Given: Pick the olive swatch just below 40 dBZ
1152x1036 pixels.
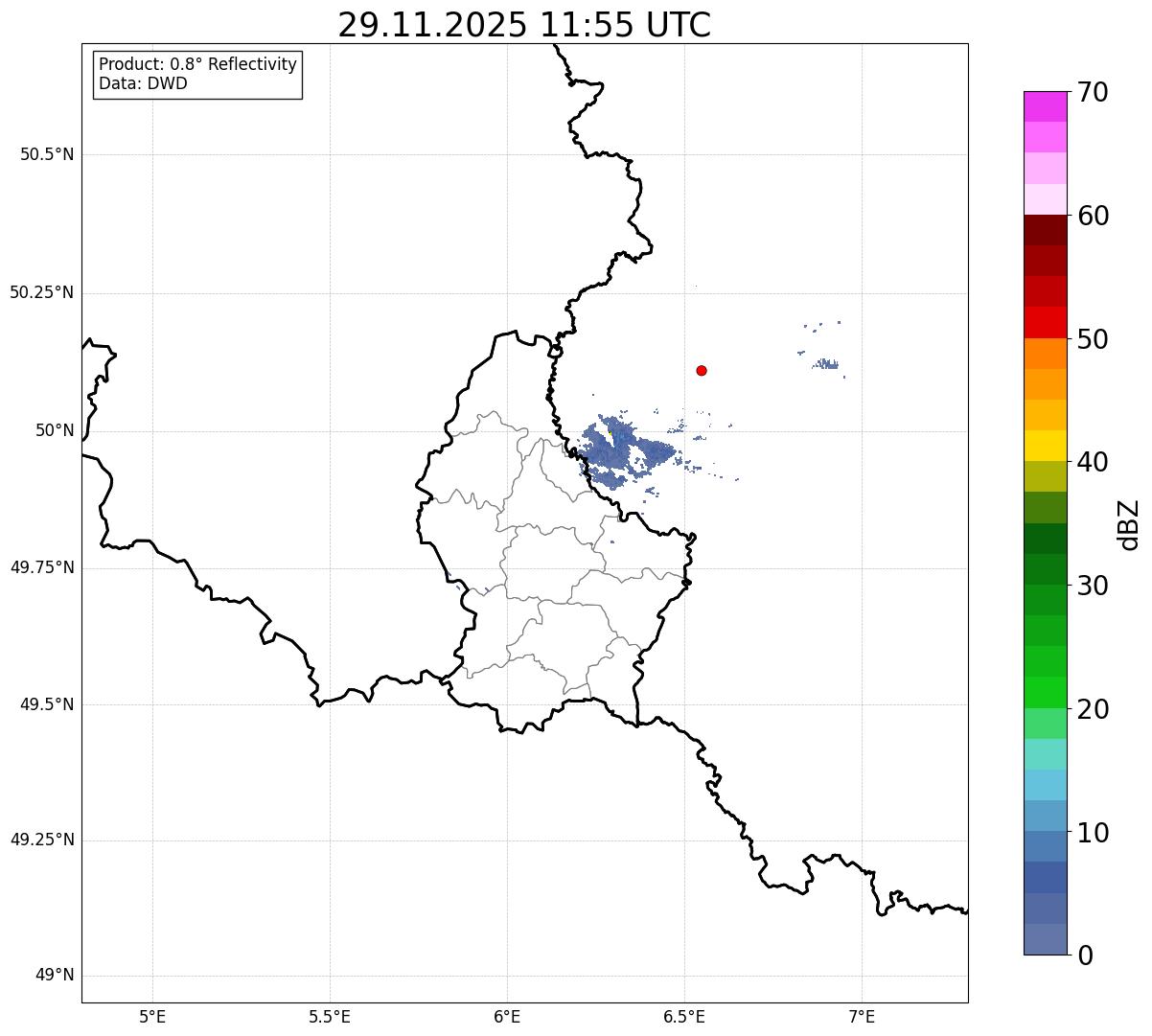Looking at the screenshot, I should coord(1045,476).
